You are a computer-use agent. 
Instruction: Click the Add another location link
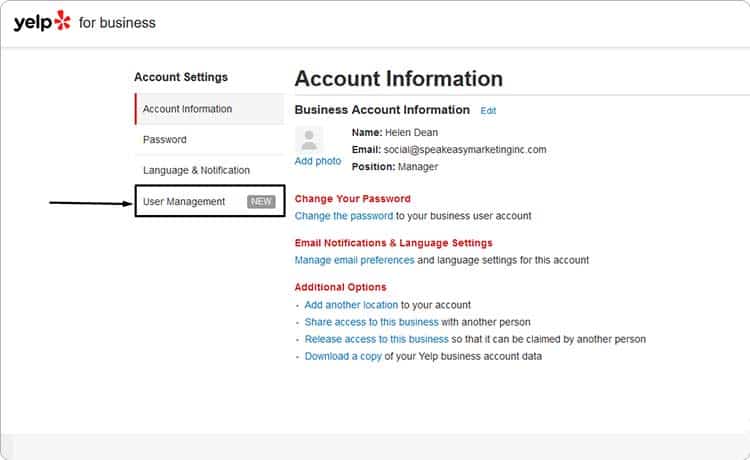[x=351, y=305]
